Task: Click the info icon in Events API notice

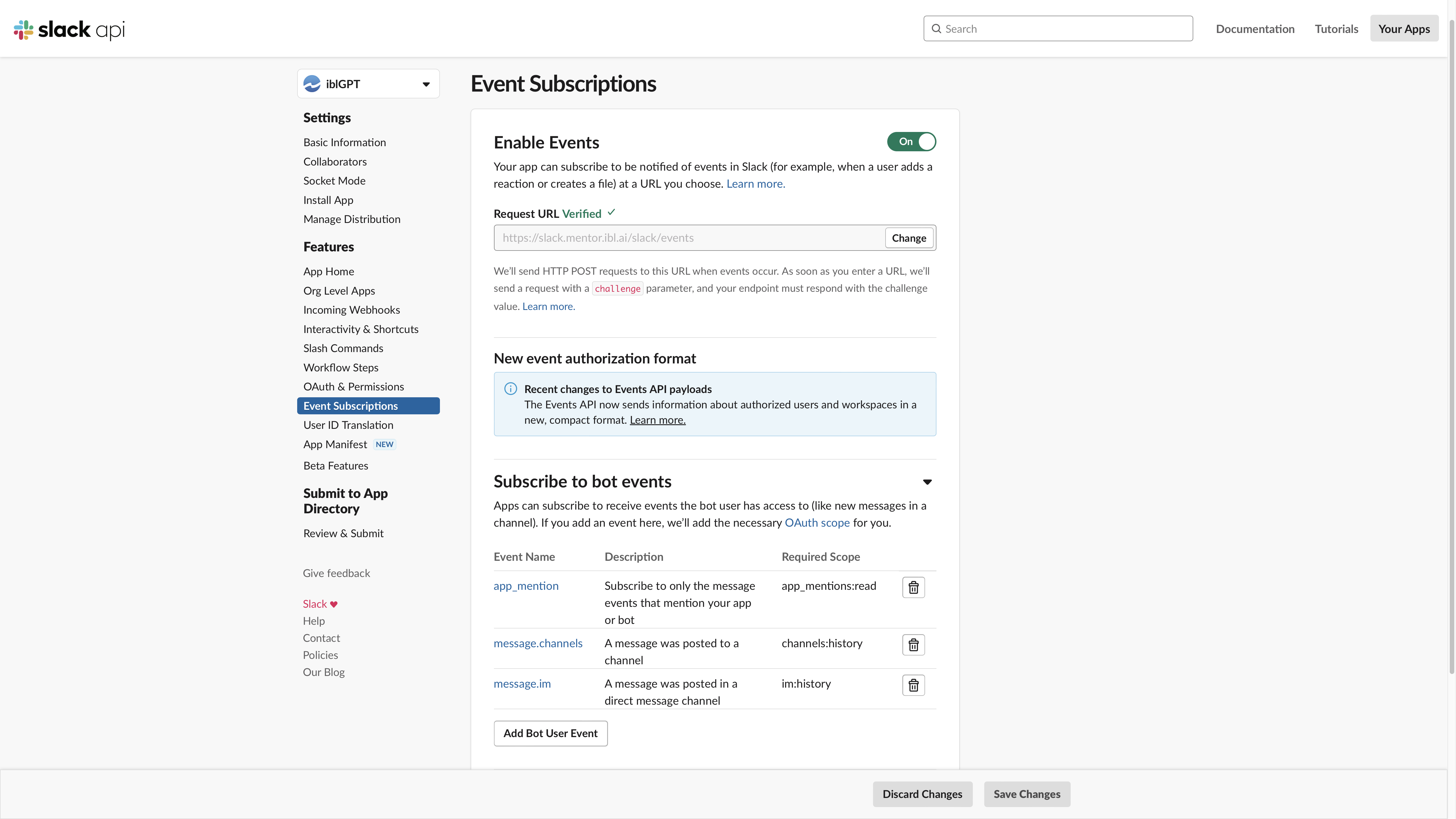Action: pyautogui.click(x=510, y=389)
